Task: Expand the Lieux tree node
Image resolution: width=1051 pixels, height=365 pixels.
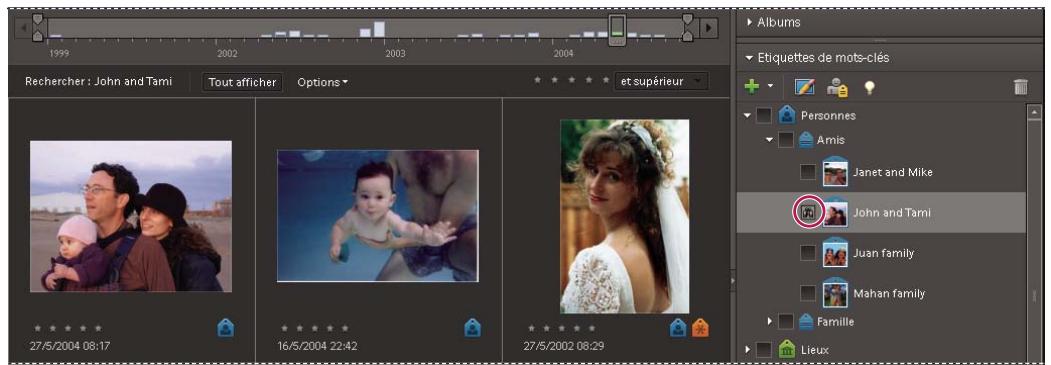Action: click(748, 350)
